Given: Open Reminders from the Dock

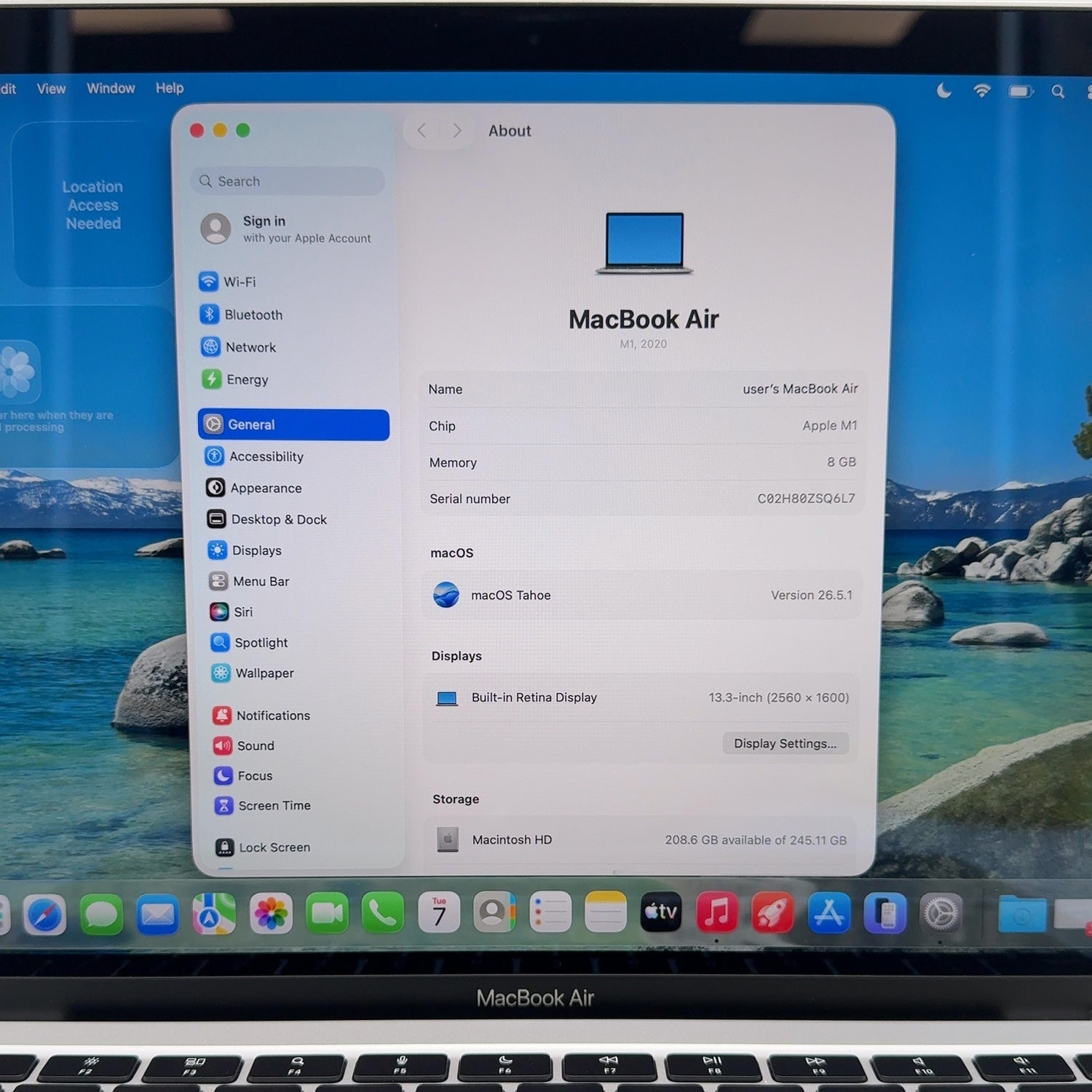Looking at the screenshot, I should coord(550,911).
